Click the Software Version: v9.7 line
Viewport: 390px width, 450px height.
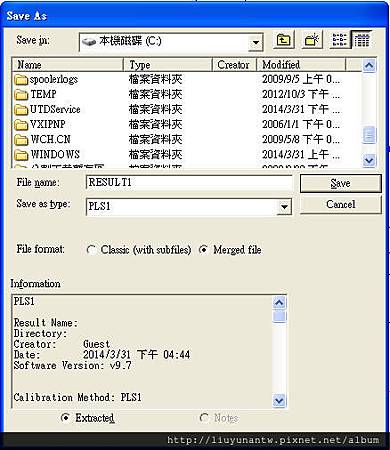pos(72,365)
